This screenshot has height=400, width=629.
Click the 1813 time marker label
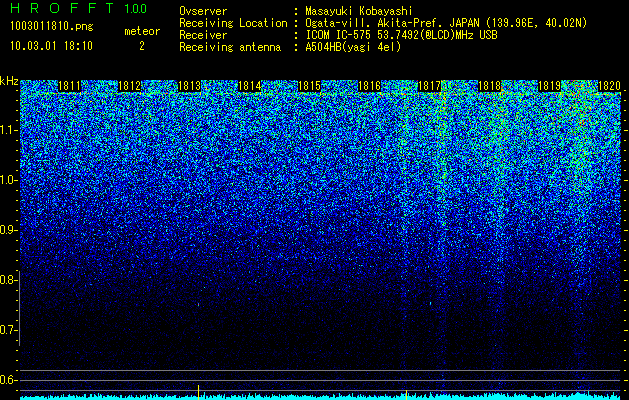(x=189, y=86)
